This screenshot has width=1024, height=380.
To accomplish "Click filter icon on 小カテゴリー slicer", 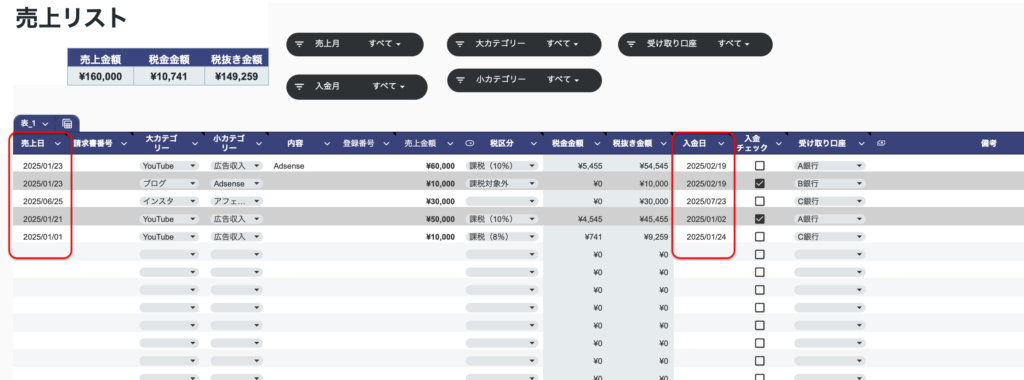I will click(460, 80).
